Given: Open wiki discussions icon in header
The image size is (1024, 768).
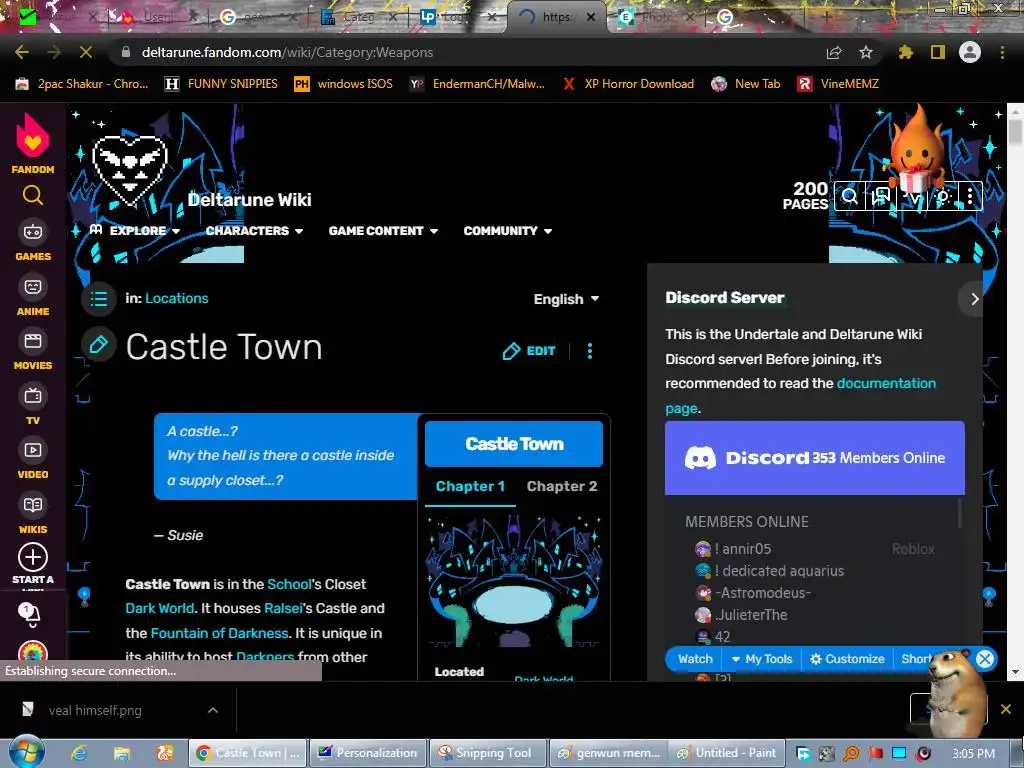Looking at the screenshot, I should (x=881, y=196).
